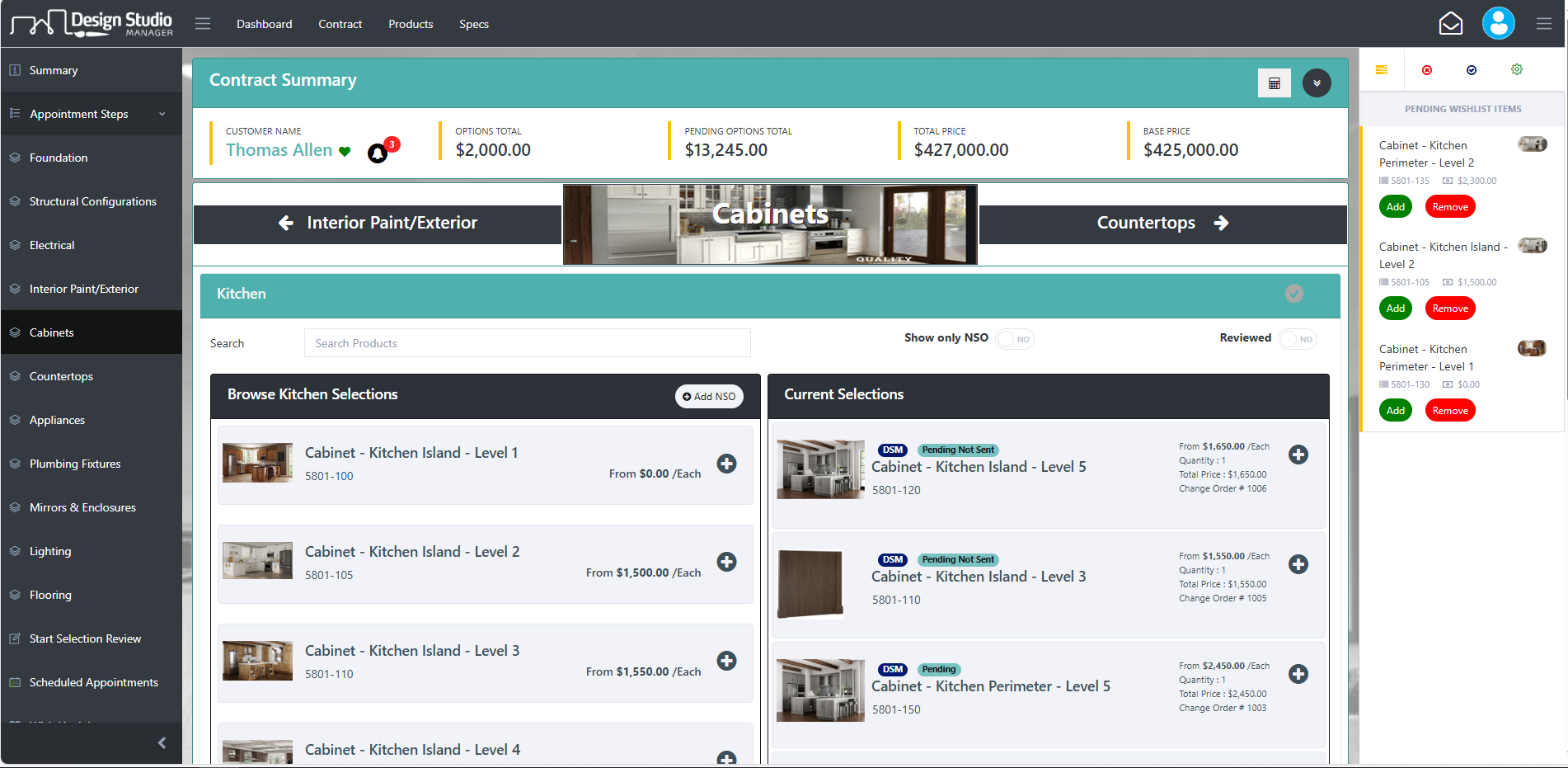This screenshot has height=768, width=1568.
Task: Collapse the left sidebar with arrow
Action: (162, 742)
